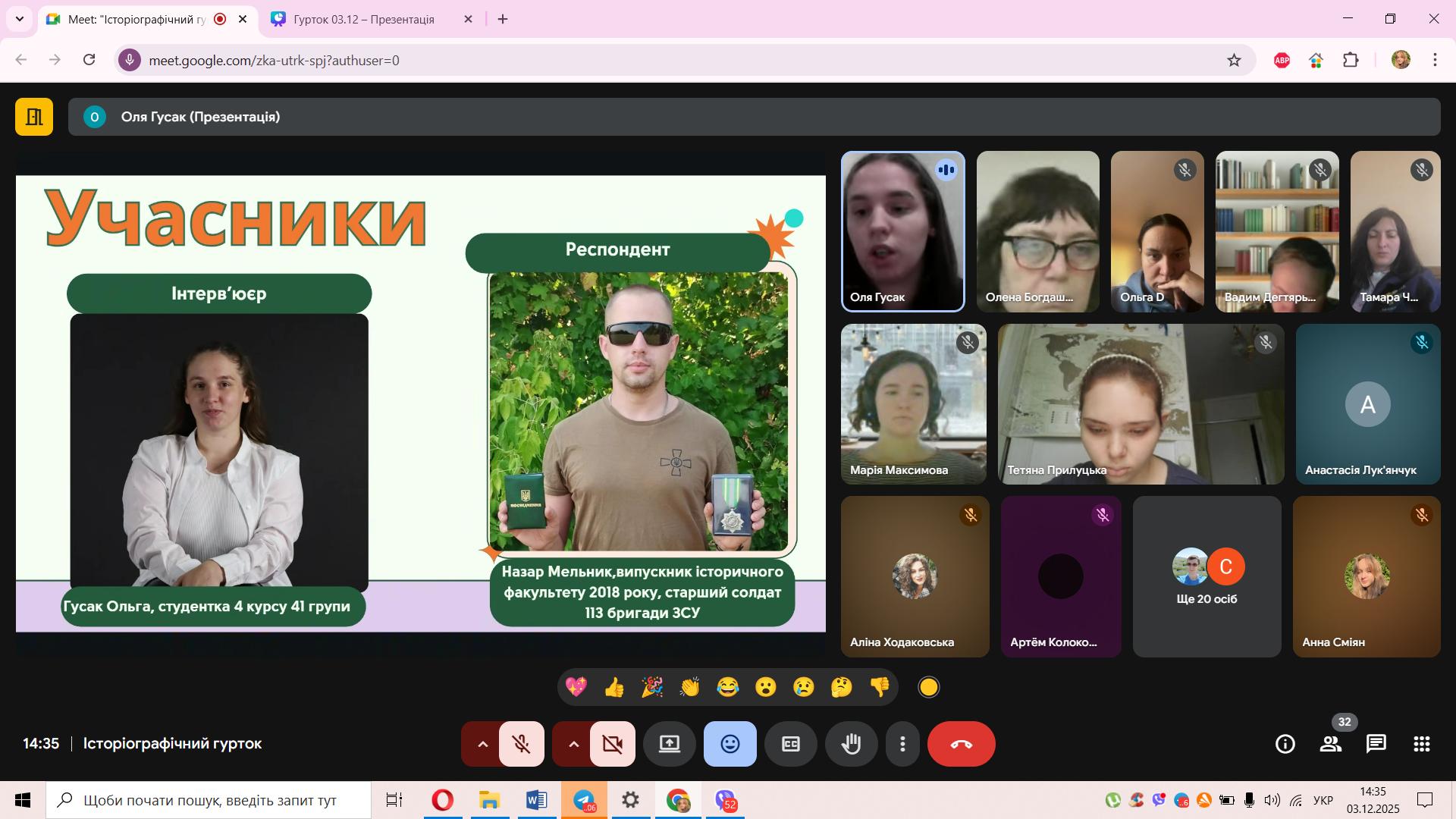1456x819 pixels.
Task: Expand video settings chevron beside camera
Action: click(x=573, y=744)
